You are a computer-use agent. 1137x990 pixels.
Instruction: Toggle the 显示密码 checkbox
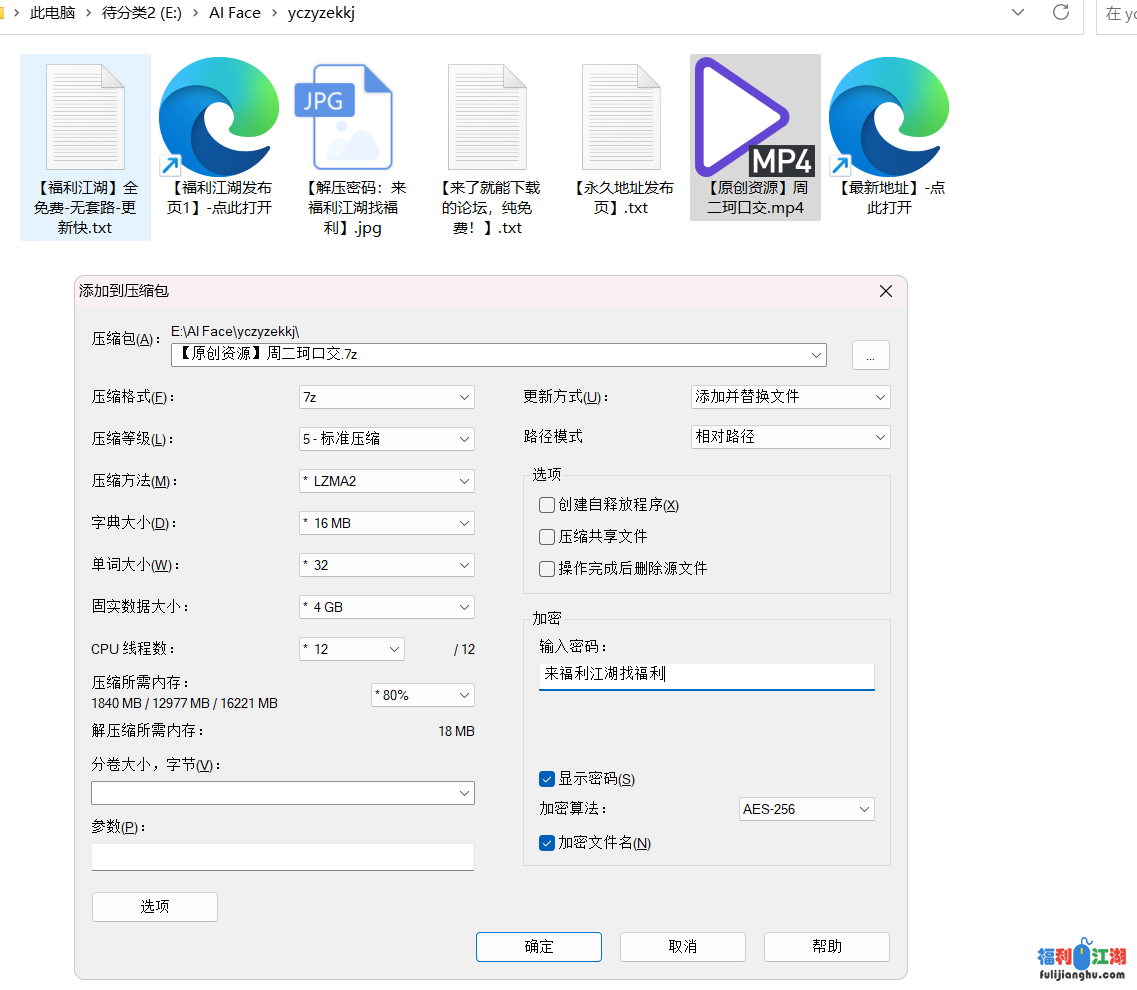(547, 779)
